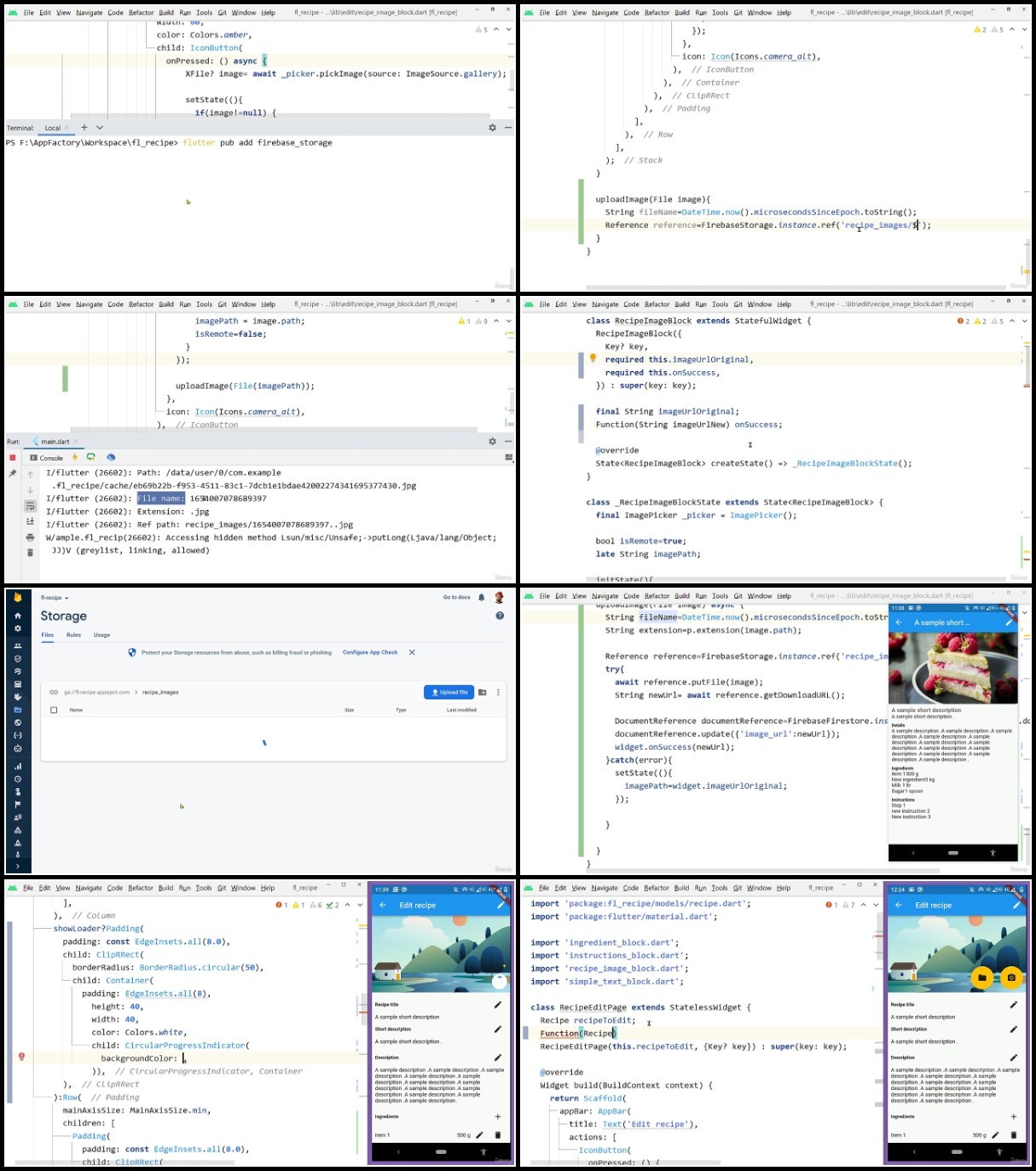Tap yellow folder button in 12:24 emulator
1036x1171 pixels.
tap(982, 977)
